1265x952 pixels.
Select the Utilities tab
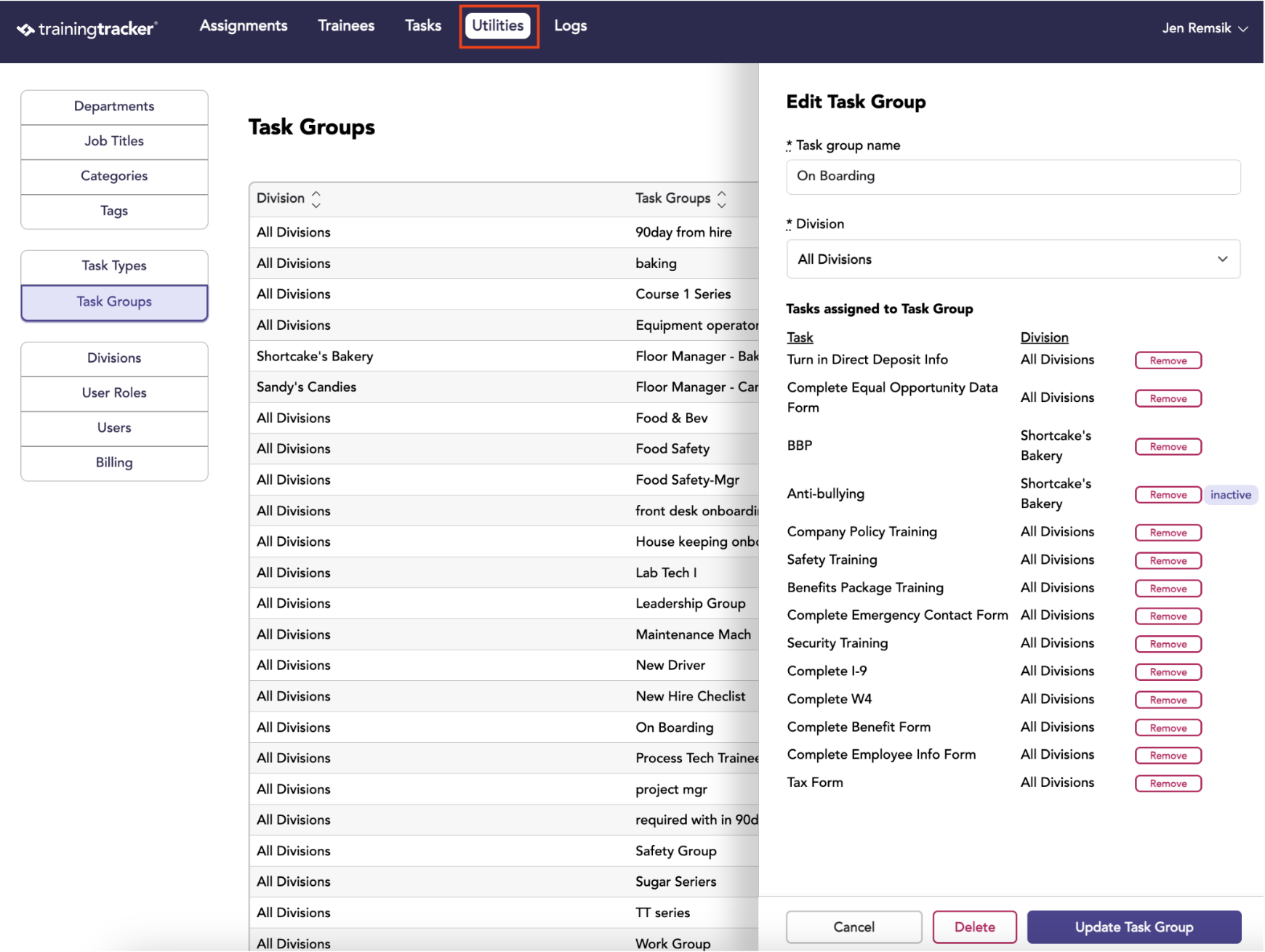tap(498, 25)
